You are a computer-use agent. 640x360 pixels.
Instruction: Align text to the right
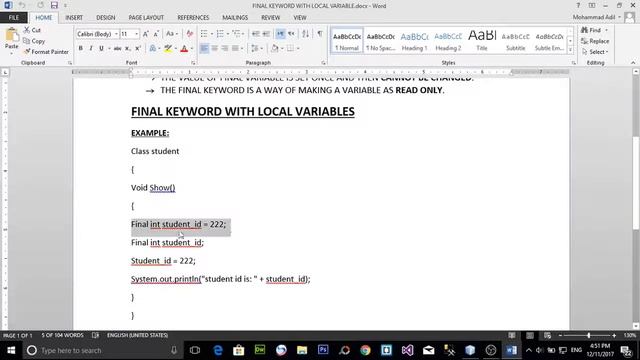click(225, 48)
